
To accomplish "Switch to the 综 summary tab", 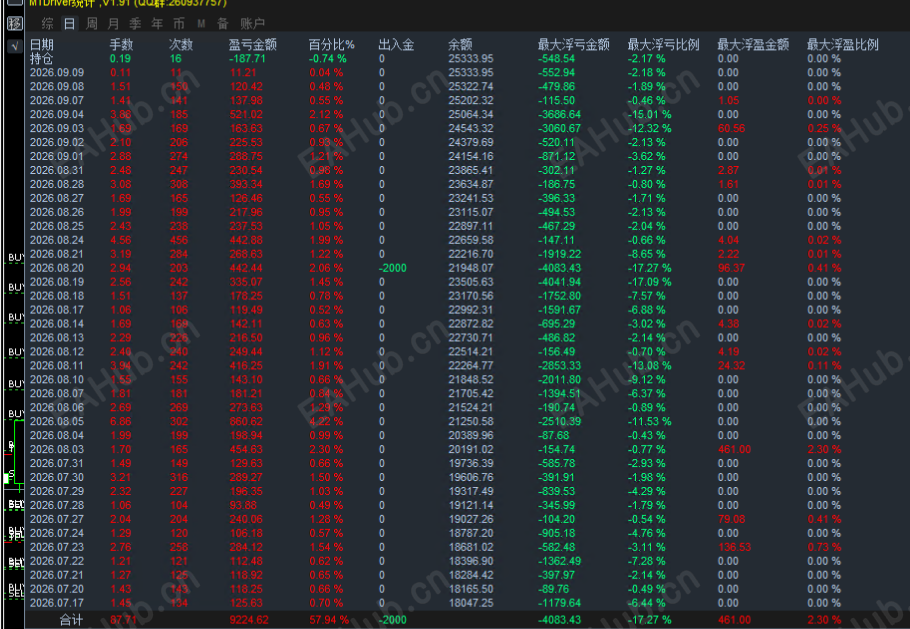I will point(48,24).
